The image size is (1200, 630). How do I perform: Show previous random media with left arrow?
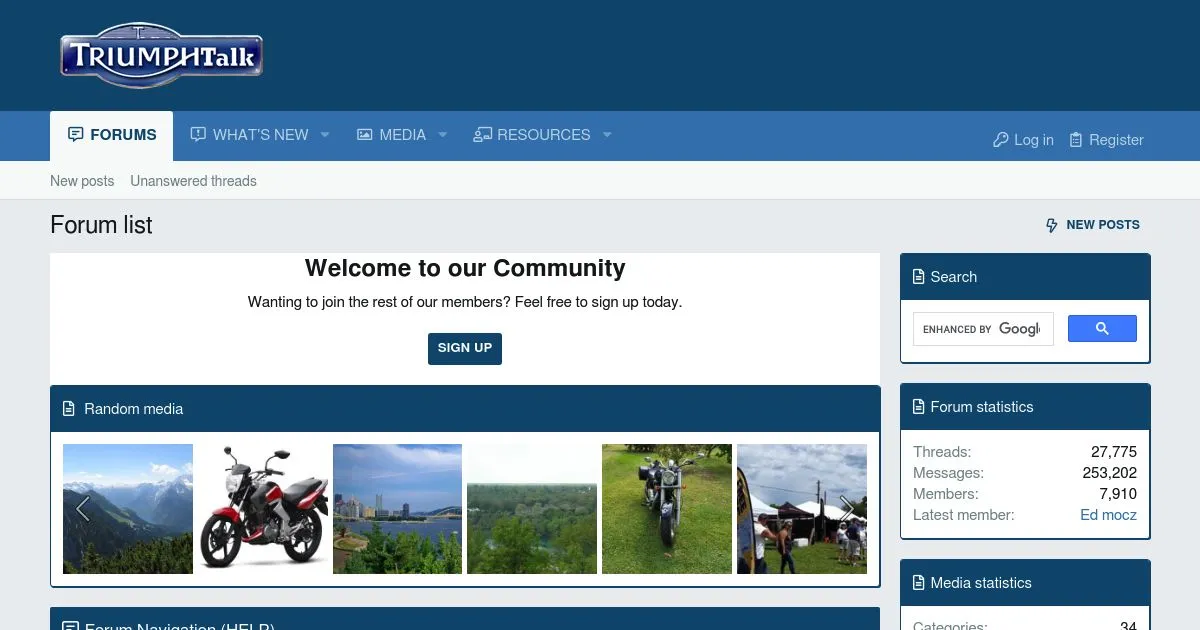(82, 509)
